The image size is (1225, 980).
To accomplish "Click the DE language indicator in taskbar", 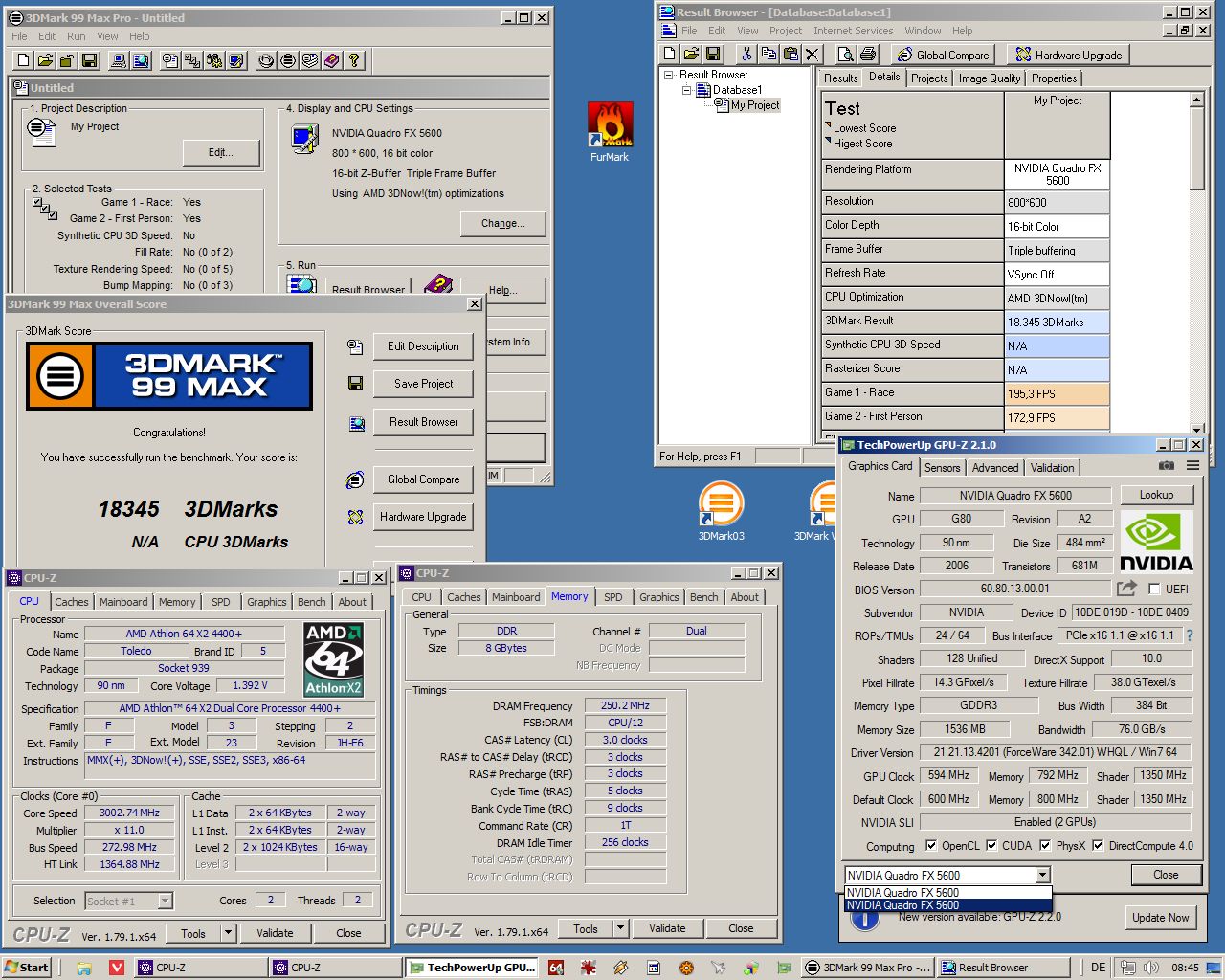I will click(x=1098, y=968).
